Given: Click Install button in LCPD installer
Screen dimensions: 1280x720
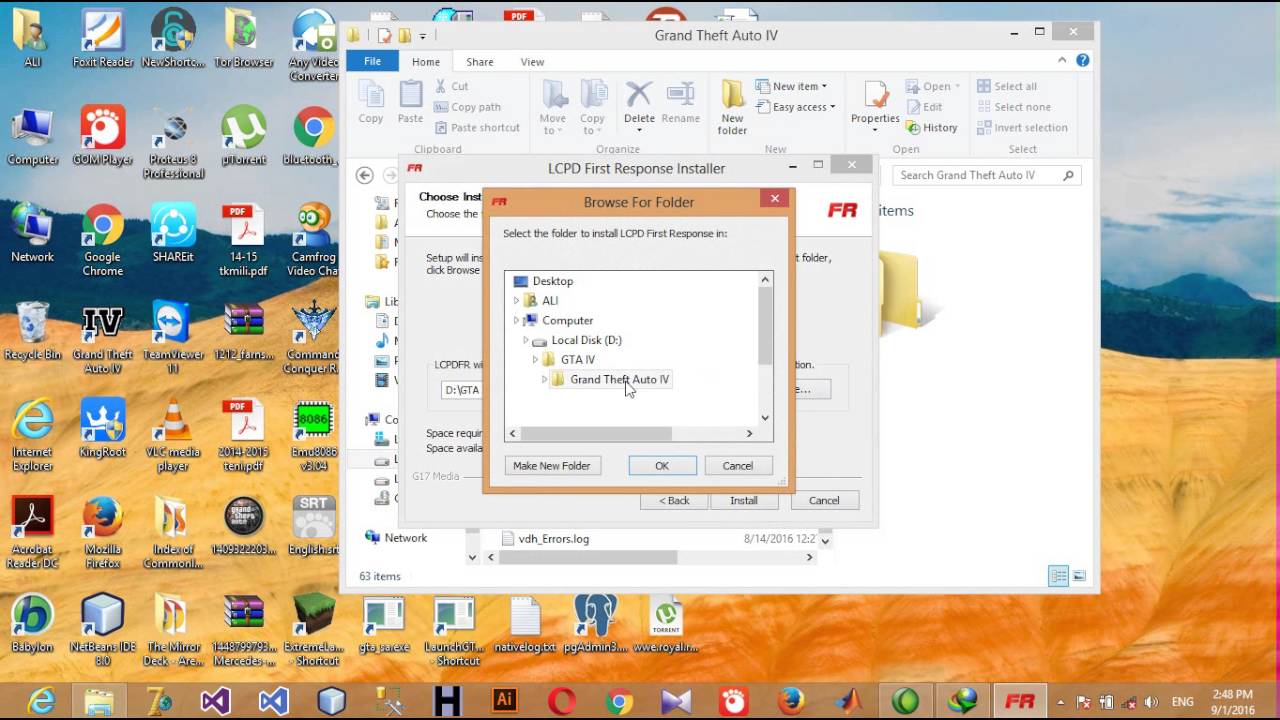Looking at the screenshot, I should (744, 500).
